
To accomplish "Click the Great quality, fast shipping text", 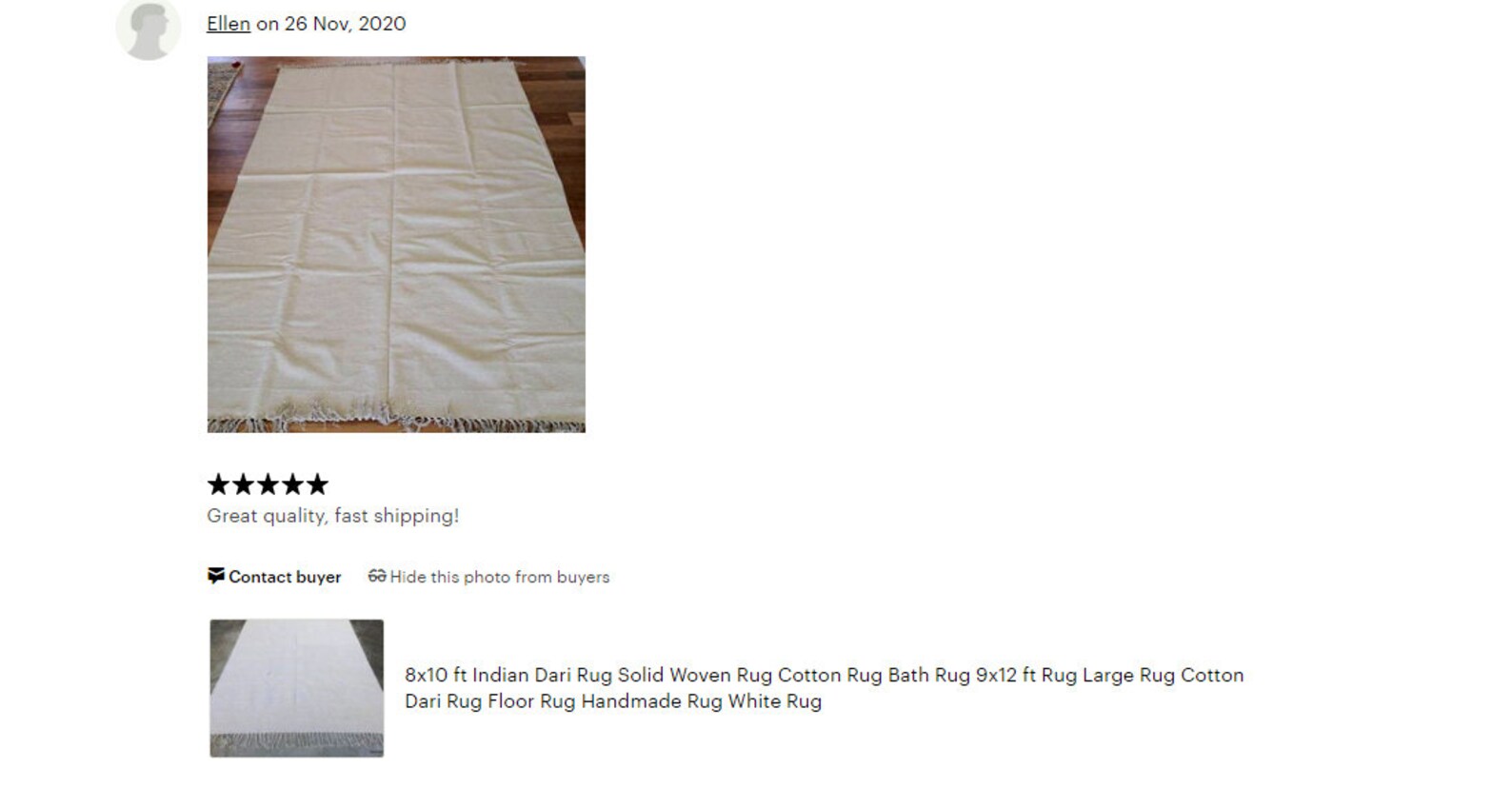I will (333, 516).
